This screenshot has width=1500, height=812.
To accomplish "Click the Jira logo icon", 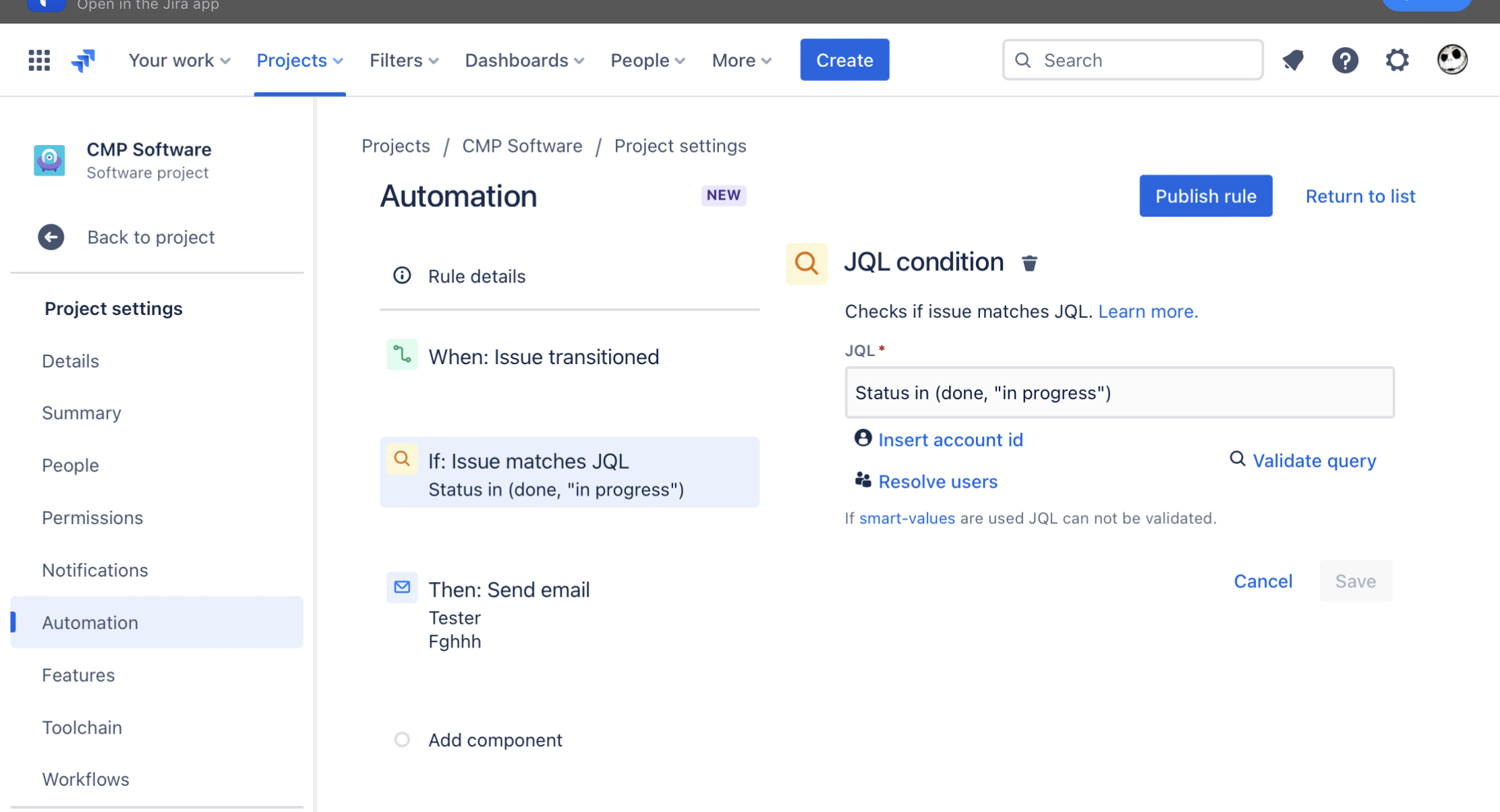I will pos(84,60).
